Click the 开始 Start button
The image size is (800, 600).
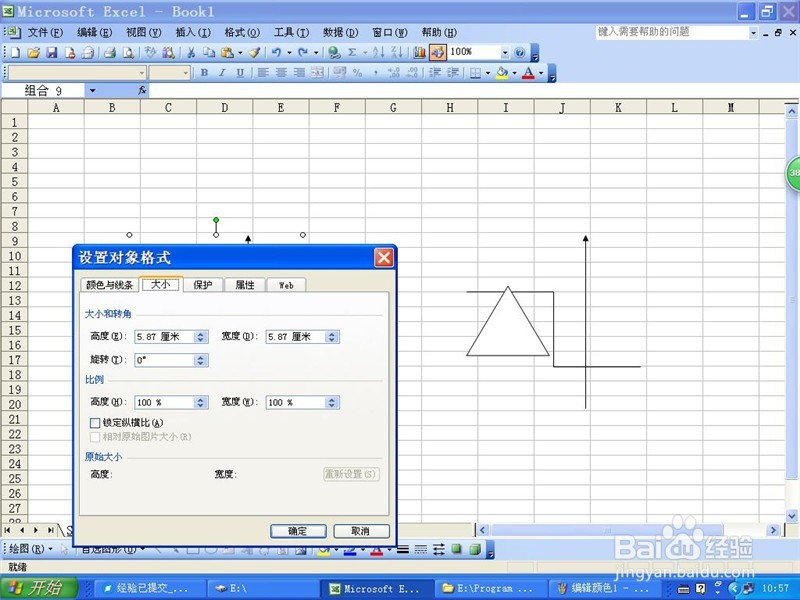pyautogui.click(x=39, y=588)
